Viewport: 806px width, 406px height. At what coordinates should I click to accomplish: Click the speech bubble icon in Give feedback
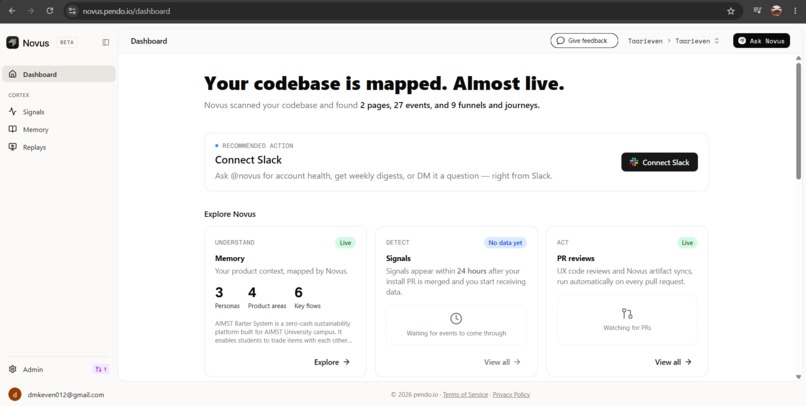[560, 41]
